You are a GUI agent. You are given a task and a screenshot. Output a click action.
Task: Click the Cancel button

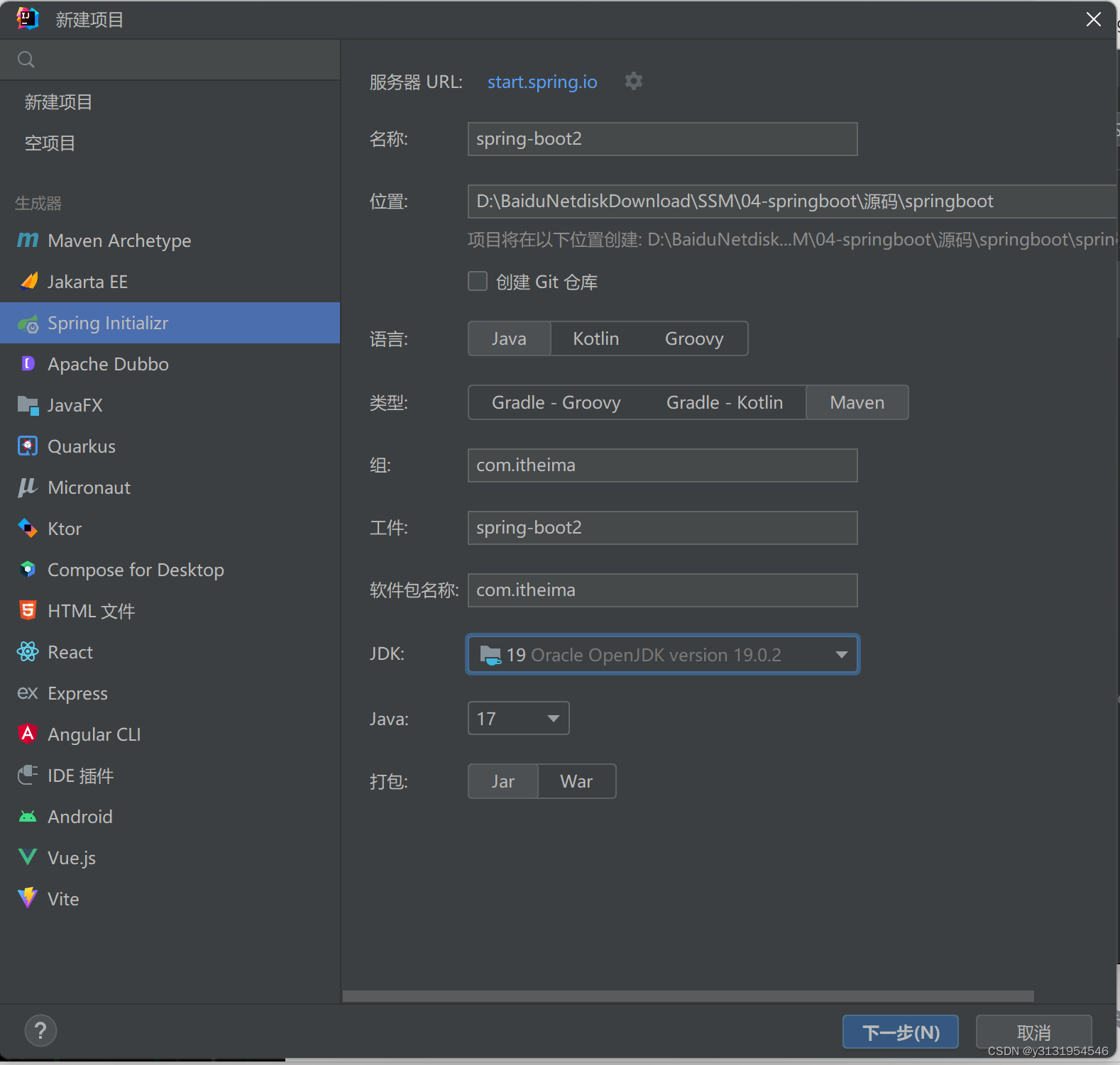tap(1033, 1032)
